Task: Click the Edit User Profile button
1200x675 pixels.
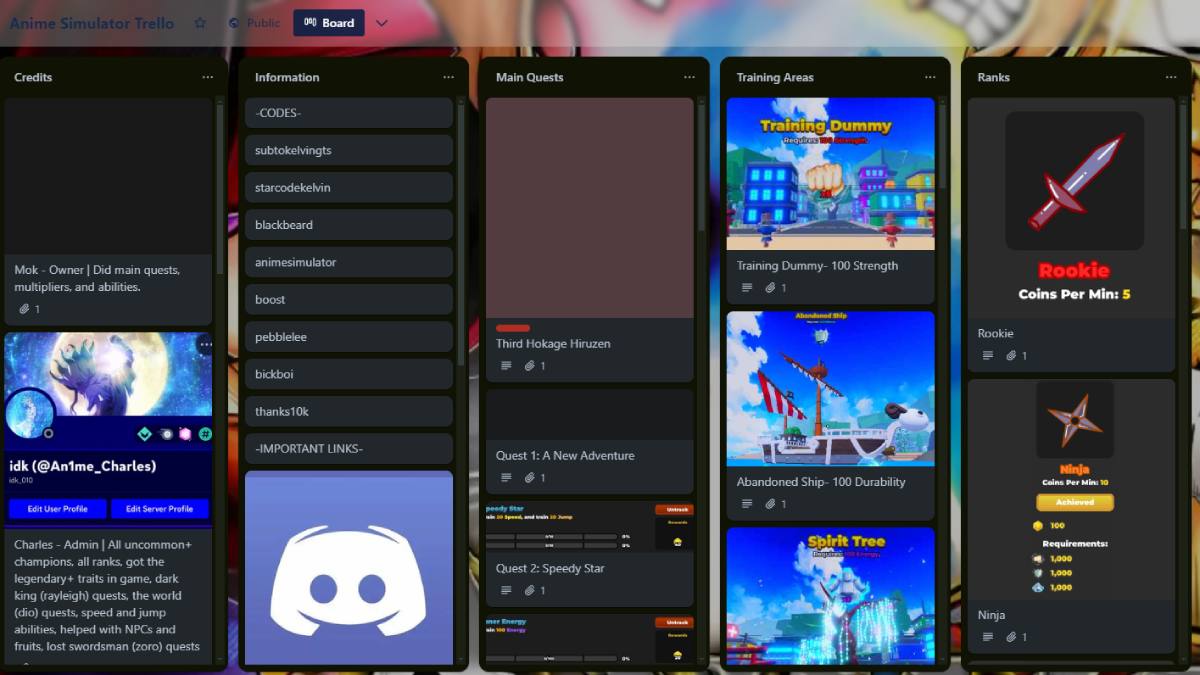Action: 57,509
